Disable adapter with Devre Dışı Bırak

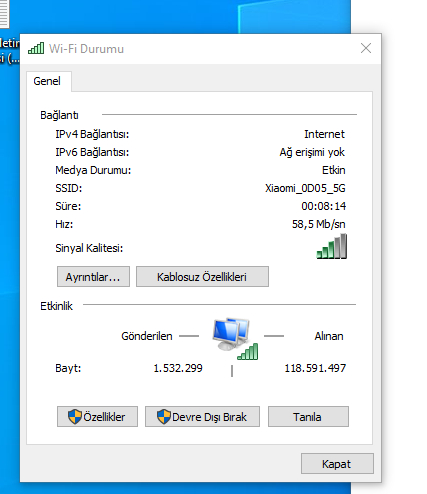[202, 416]
